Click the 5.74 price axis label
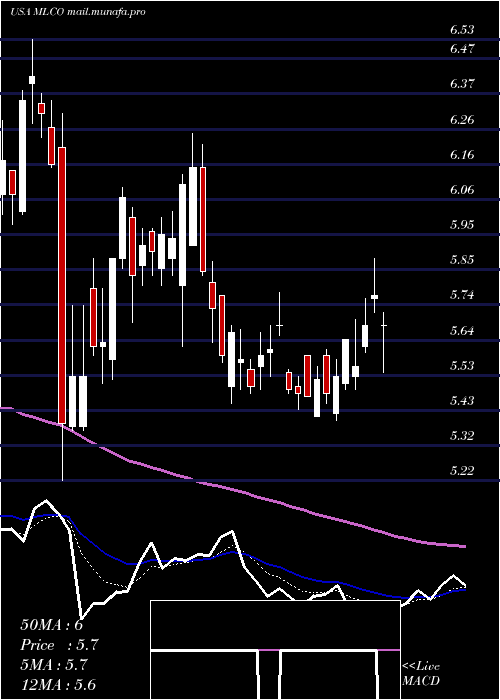The height and width of the screenshot is (700, 500). [x=462, y=295]
